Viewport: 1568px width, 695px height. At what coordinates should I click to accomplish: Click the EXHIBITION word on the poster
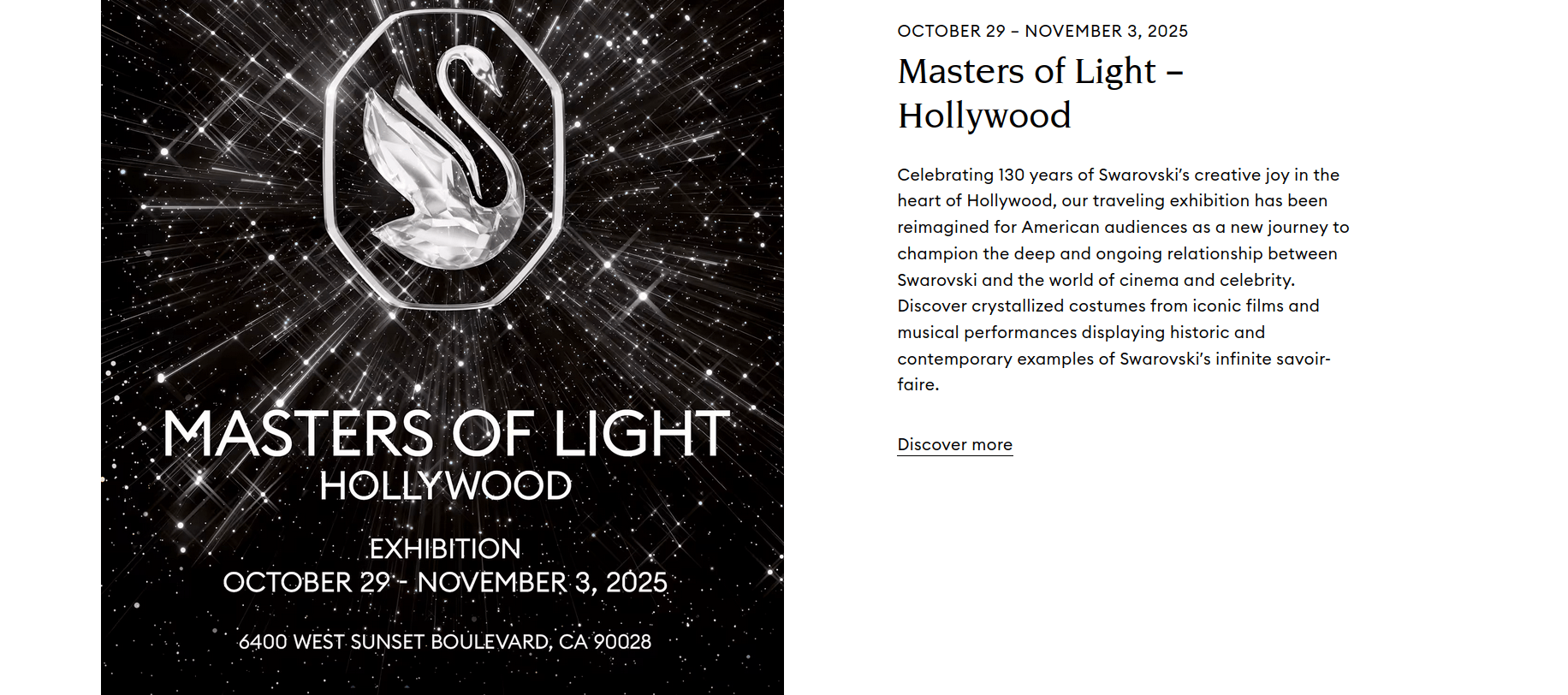(x=445, y=549)
